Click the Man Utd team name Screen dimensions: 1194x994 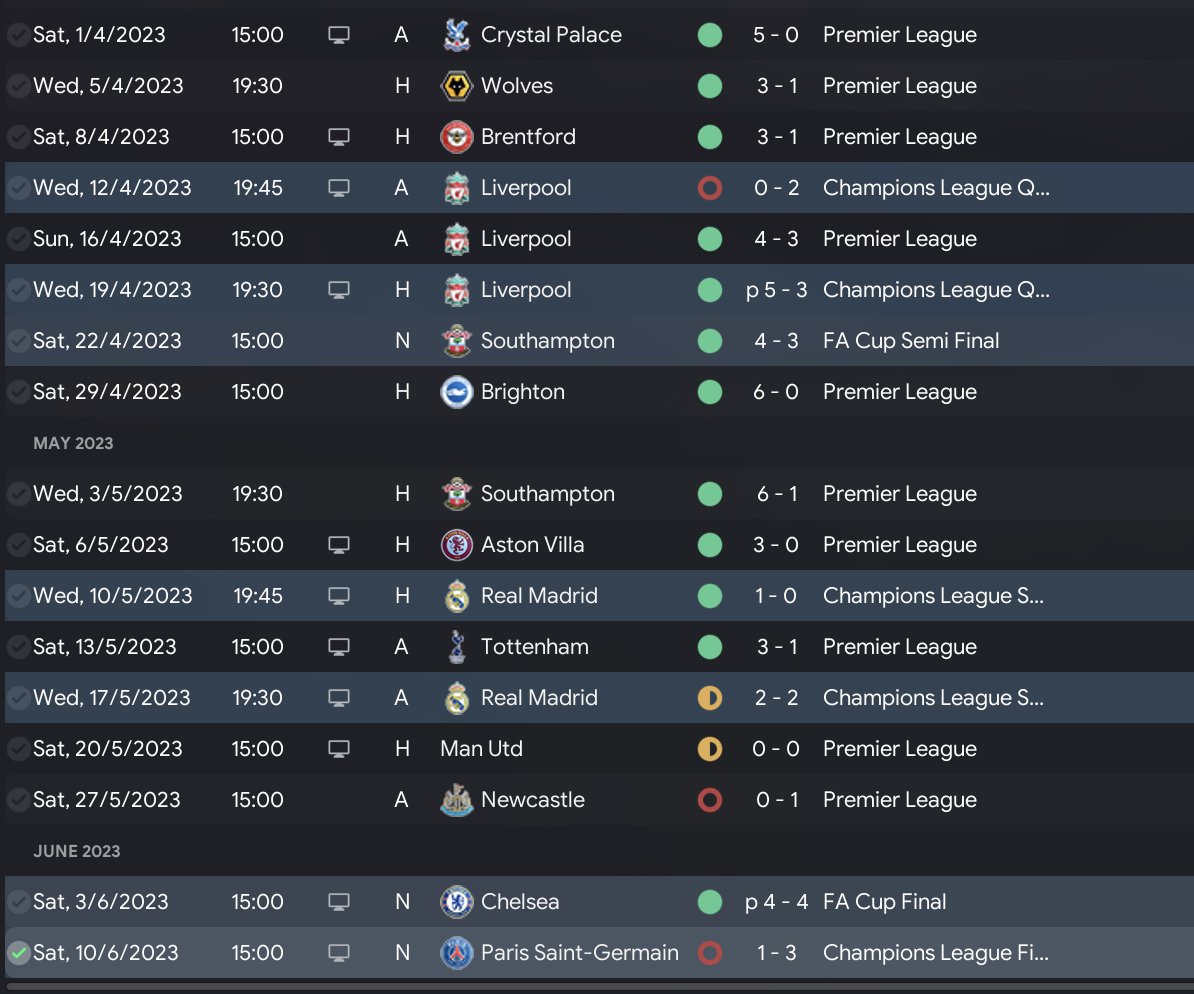coord(481,749)
